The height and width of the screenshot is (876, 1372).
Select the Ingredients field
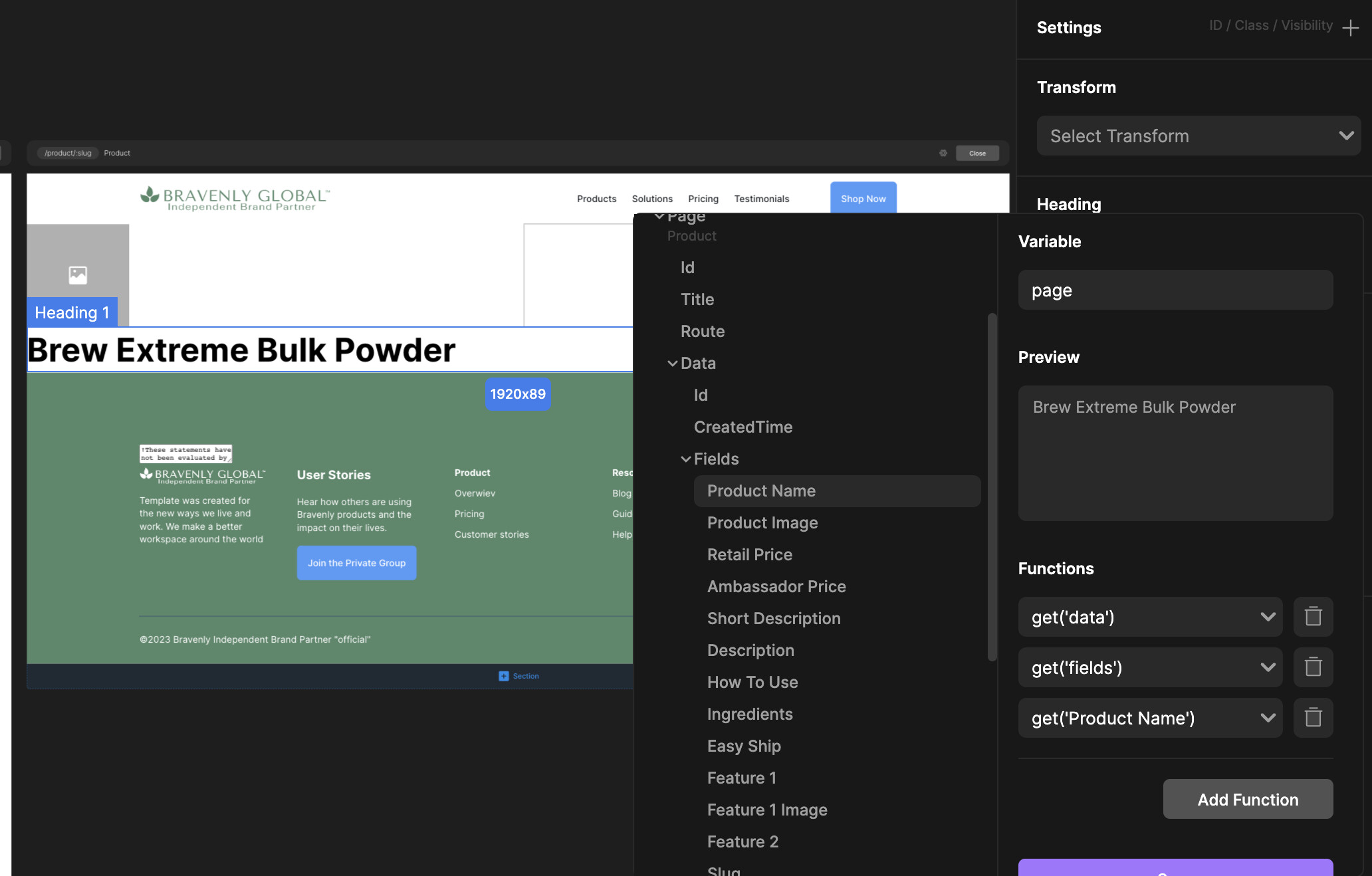coord(750,714)
